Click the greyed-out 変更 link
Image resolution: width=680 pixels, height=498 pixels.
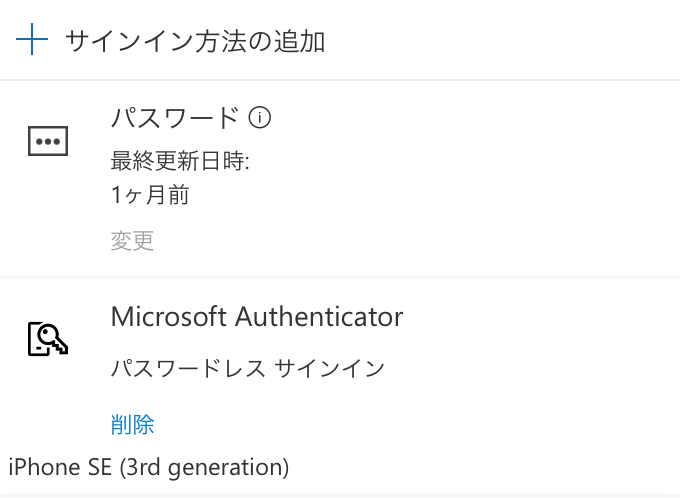pyautogui.click(x=132, y=241)
